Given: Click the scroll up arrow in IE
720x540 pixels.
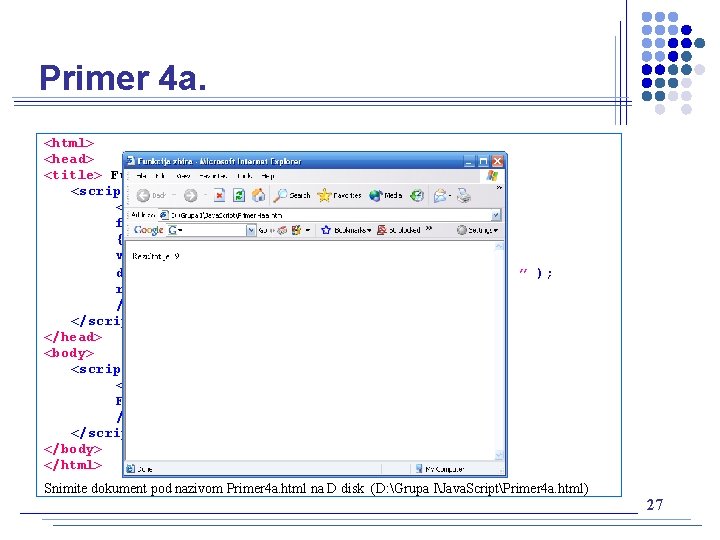Looking at the screenshot, I should 499,247.
